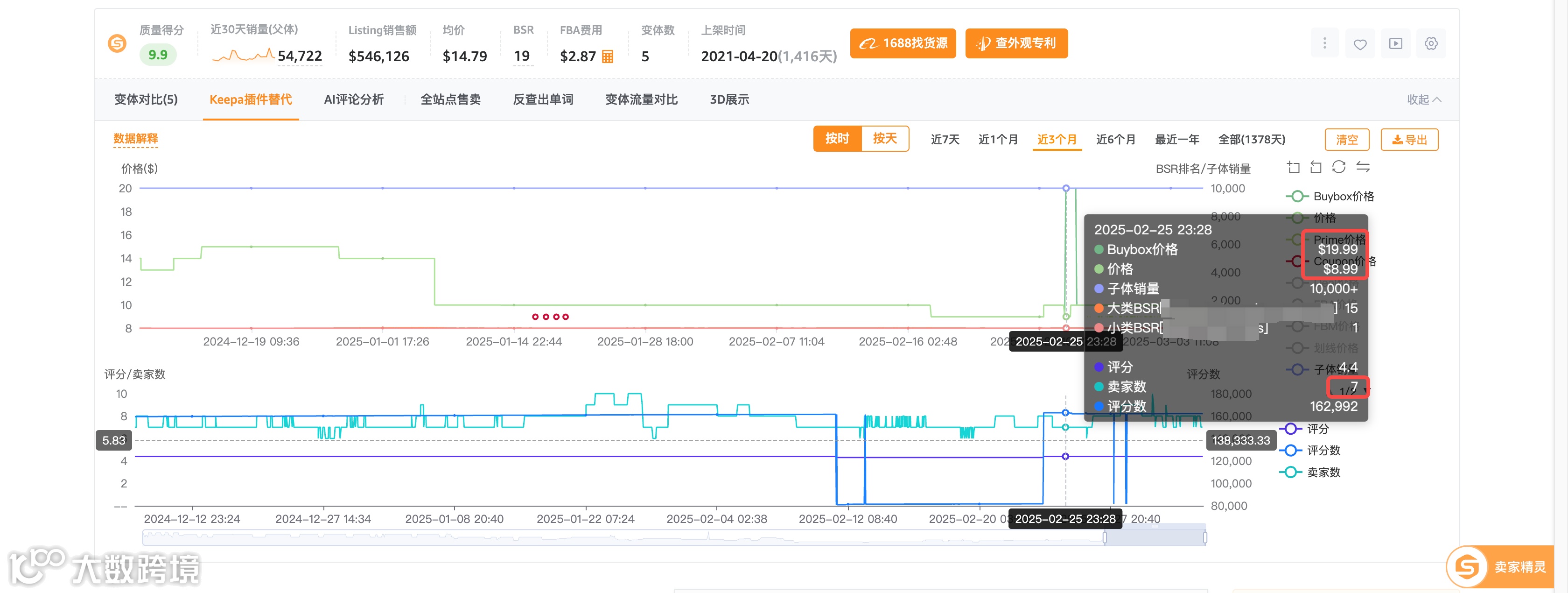
Task: Click the swap axes arrows icon
Action: (x=1363, y=167)
